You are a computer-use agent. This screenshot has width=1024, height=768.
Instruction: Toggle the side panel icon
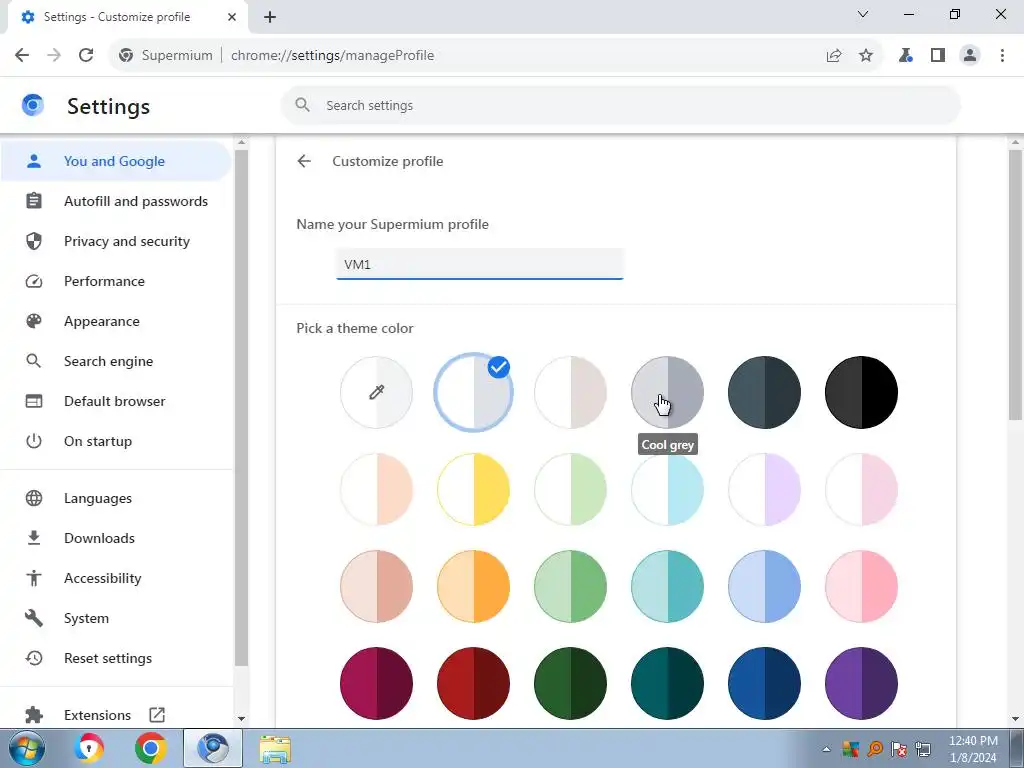[x=938, y=56]
